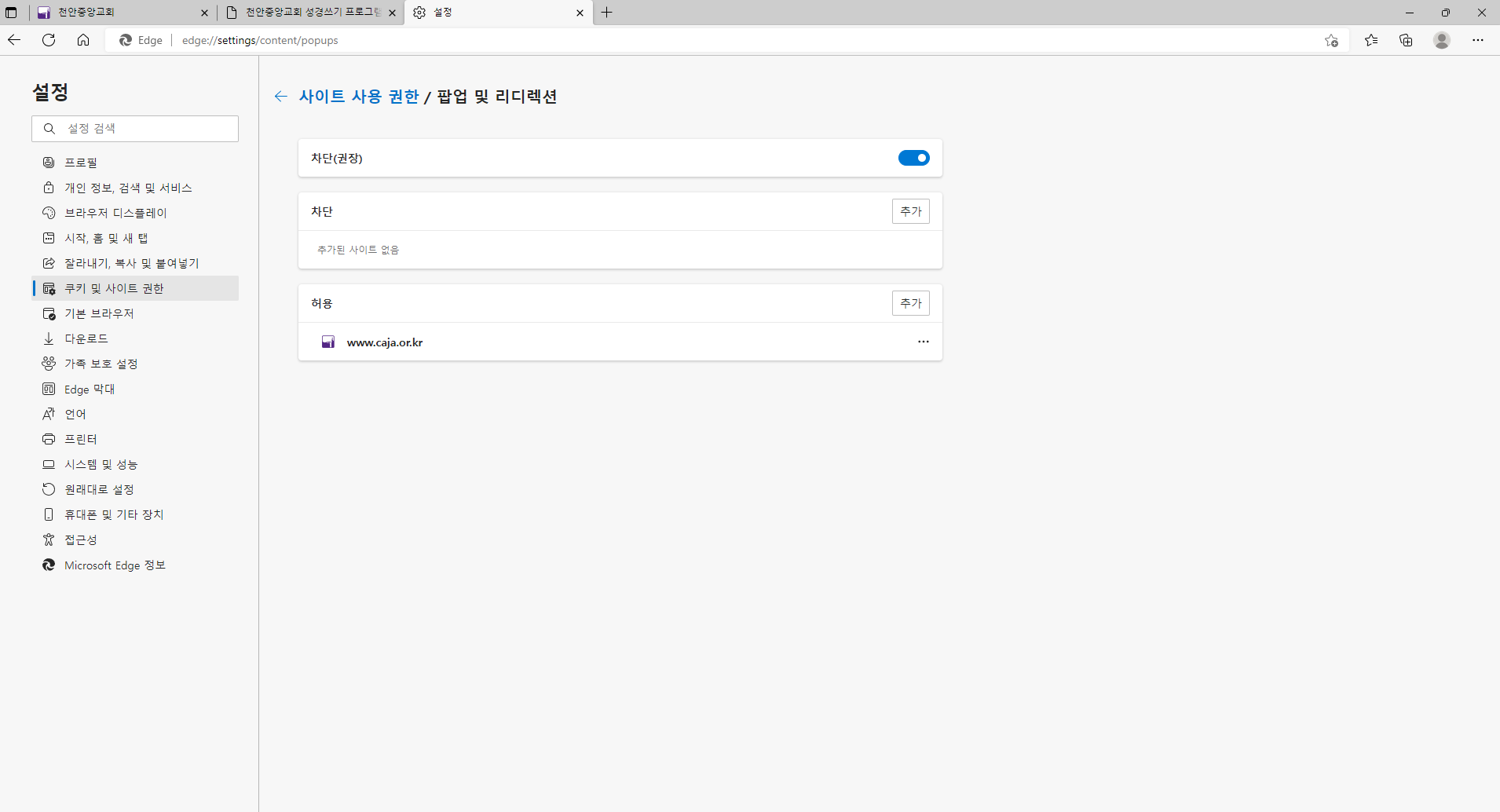Click the home icon in toolbar
1500x812 pixels.
point(83,40)
